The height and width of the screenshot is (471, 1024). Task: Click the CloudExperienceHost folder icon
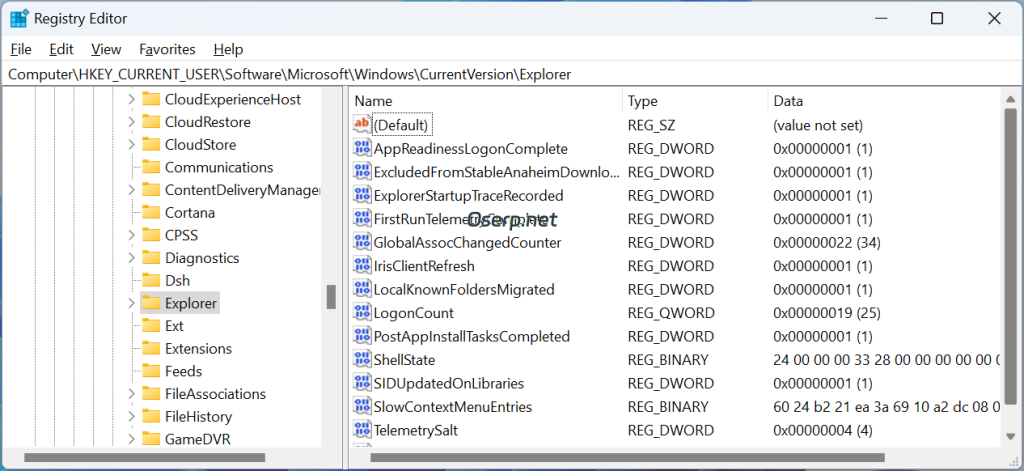pos(151,99)
